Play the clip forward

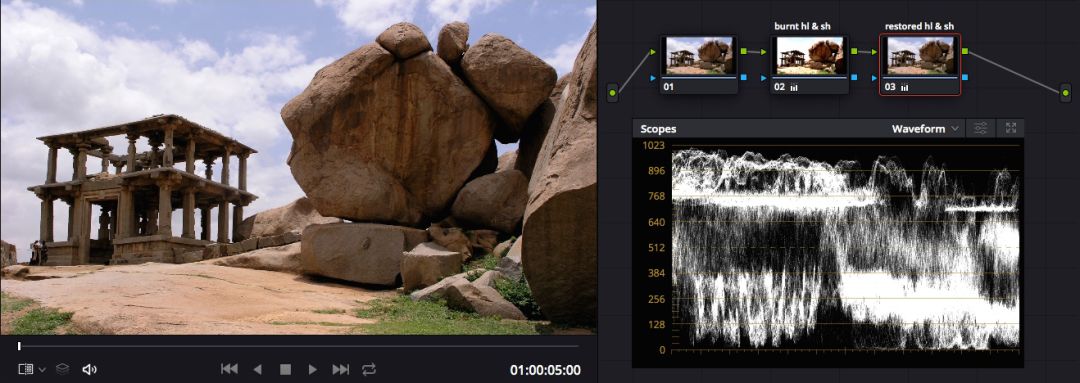313,369
